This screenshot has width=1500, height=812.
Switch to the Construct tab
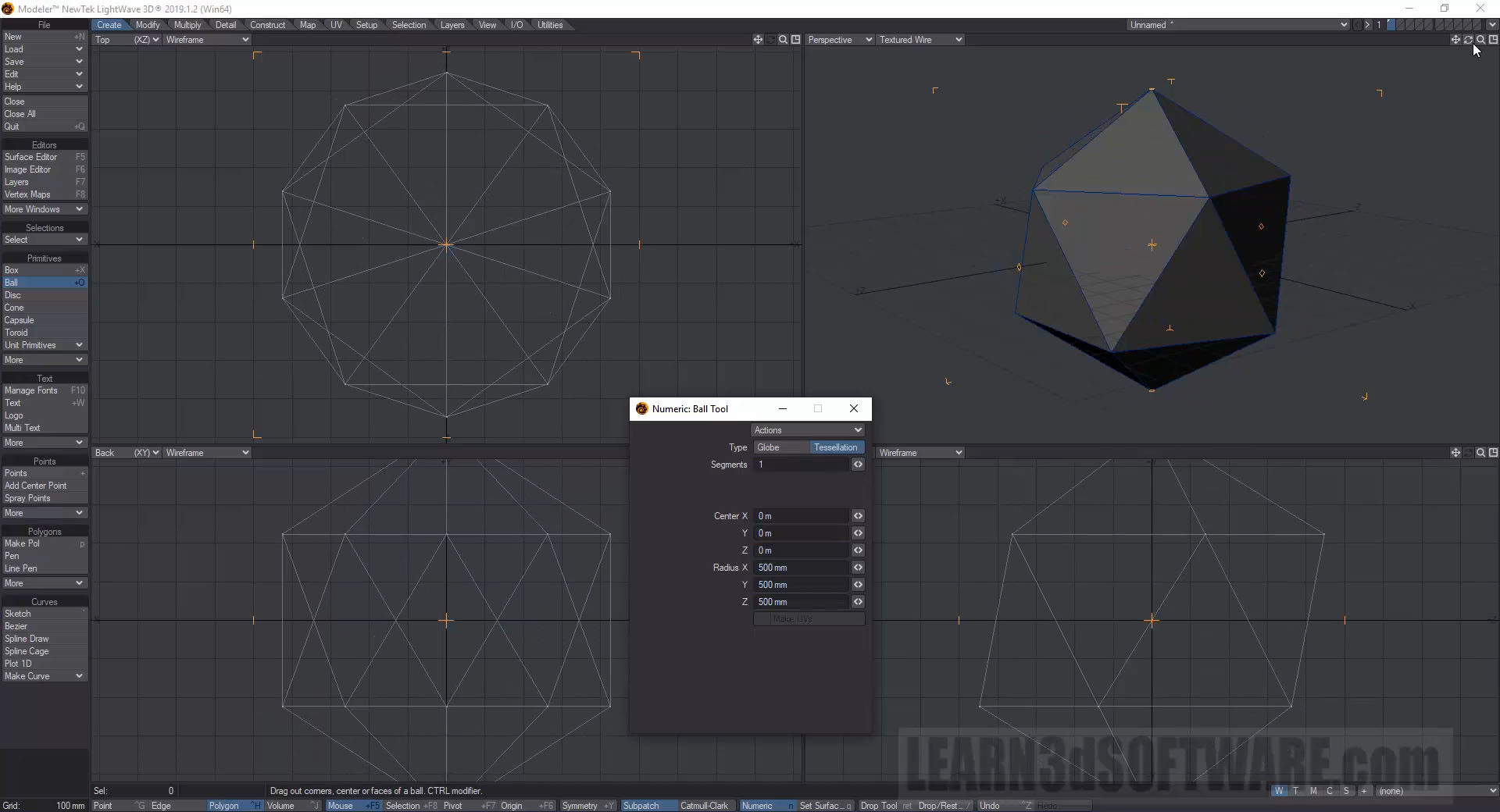coord(267,25)
